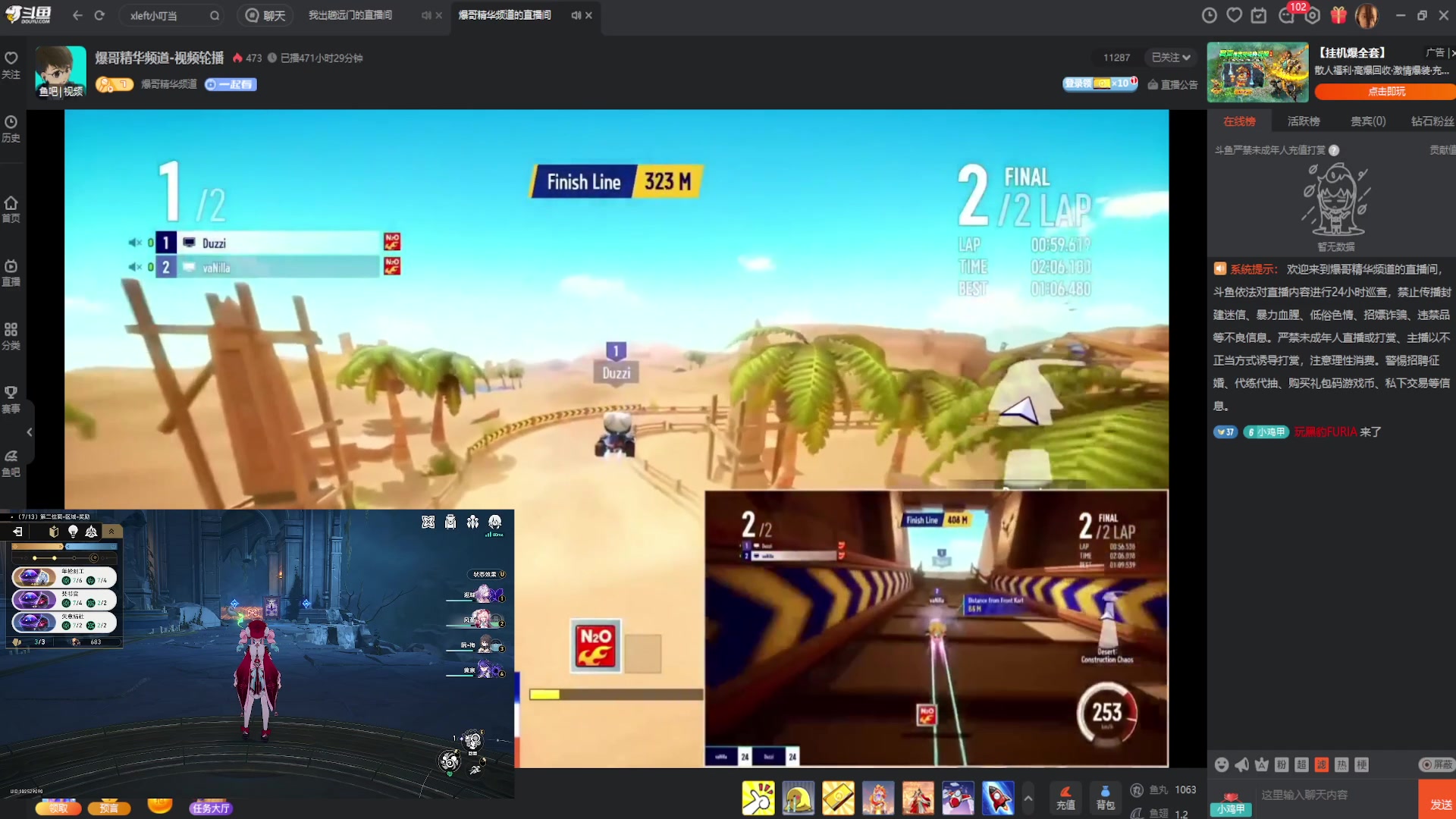Click help question mark beside 斗鱼严禁未成年人充值打赏
Image resolution: width=1456 pixels, height=819 pixels.
[1334, 150]
